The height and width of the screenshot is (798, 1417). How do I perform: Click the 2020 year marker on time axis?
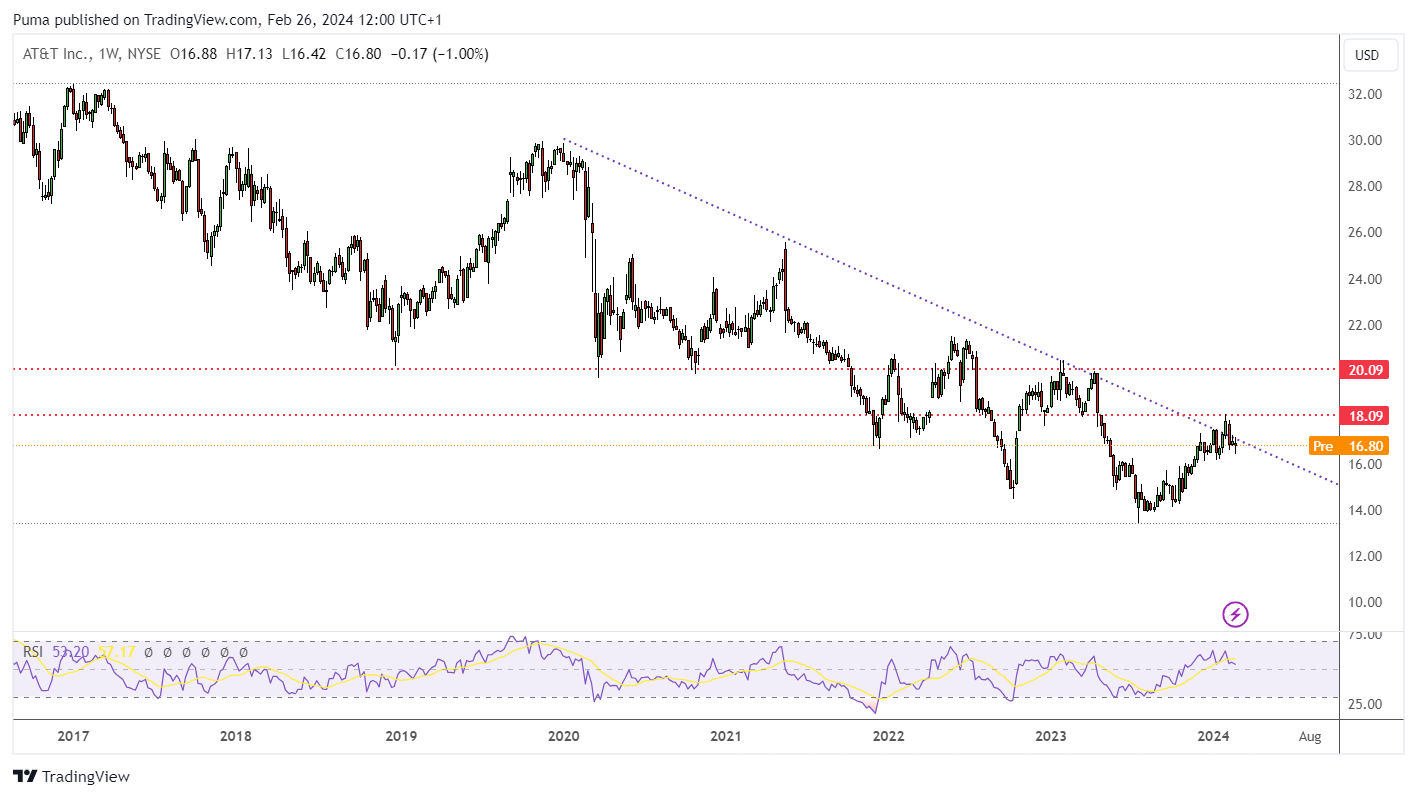(x=563, y=736)
